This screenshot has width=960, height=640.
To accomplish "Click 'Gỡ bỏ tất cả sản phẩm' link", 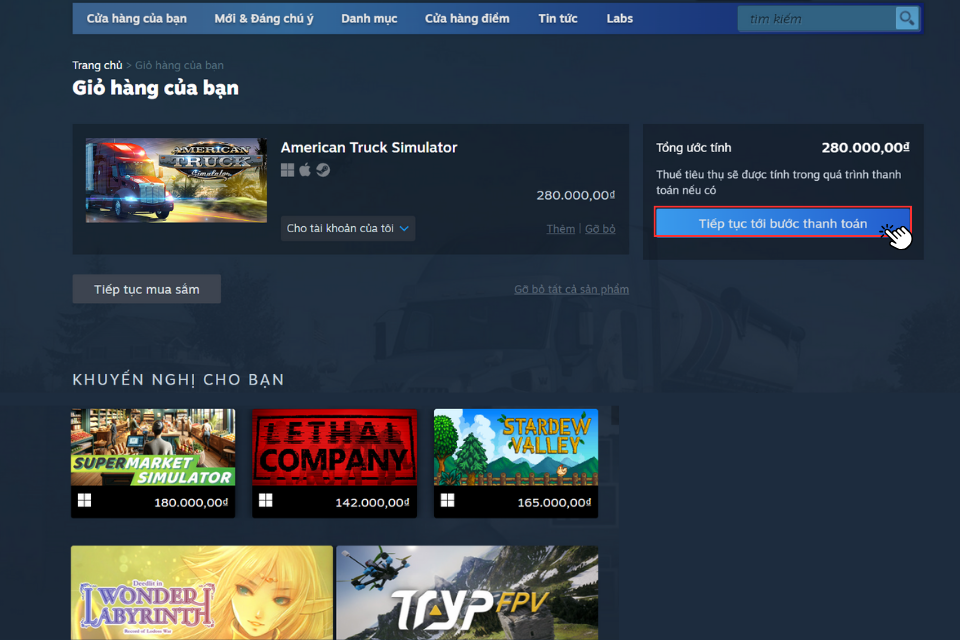I will 571,289.
